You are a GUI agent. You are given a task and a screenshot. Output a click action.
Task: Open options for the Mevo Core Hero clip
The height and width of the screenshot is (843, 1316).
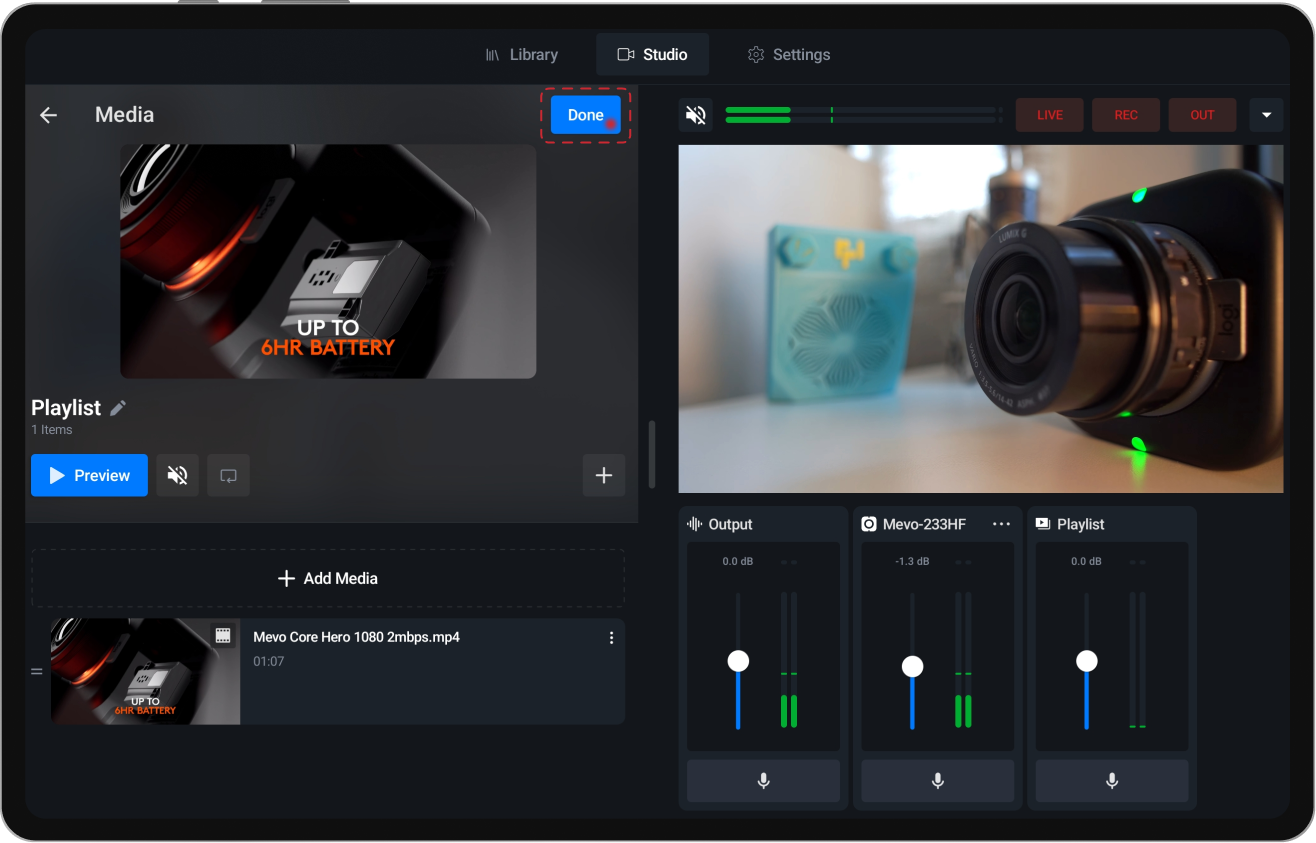611,637
